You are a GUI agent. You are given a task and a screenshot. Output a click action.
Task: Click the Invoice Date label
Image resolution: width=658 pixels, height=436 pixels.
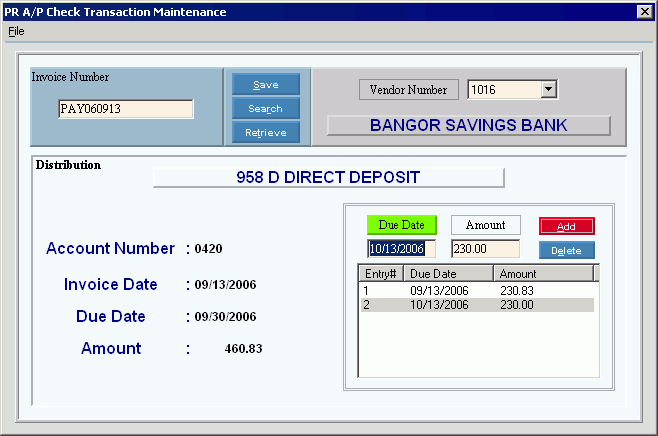pyautogui.click(x=110, y=284)
